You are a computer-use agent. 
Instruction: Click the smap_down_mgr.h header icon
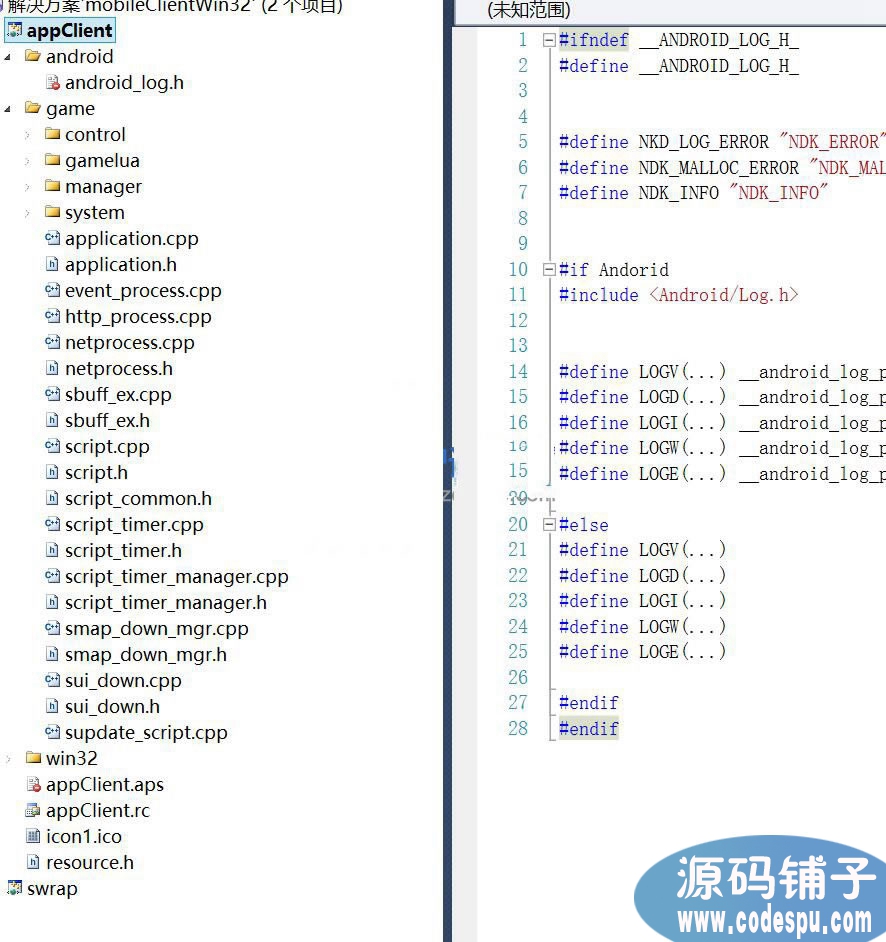pyautogui.click(x=52, y=654)
